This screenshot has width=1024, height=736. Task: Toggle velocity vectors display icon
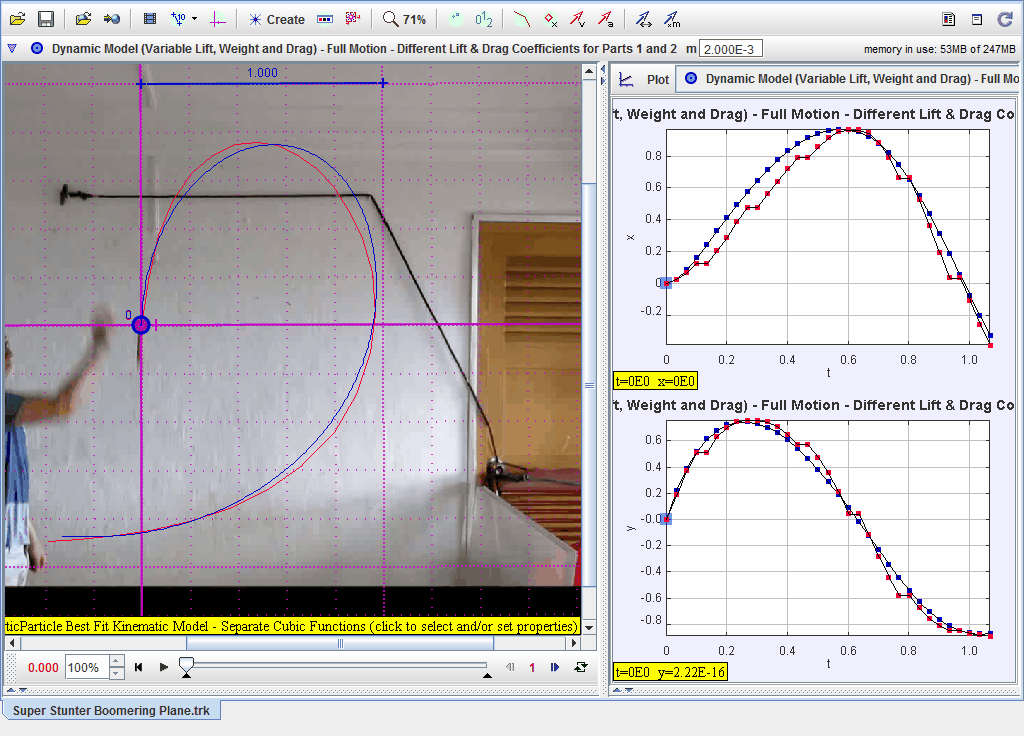coord(578,19)
